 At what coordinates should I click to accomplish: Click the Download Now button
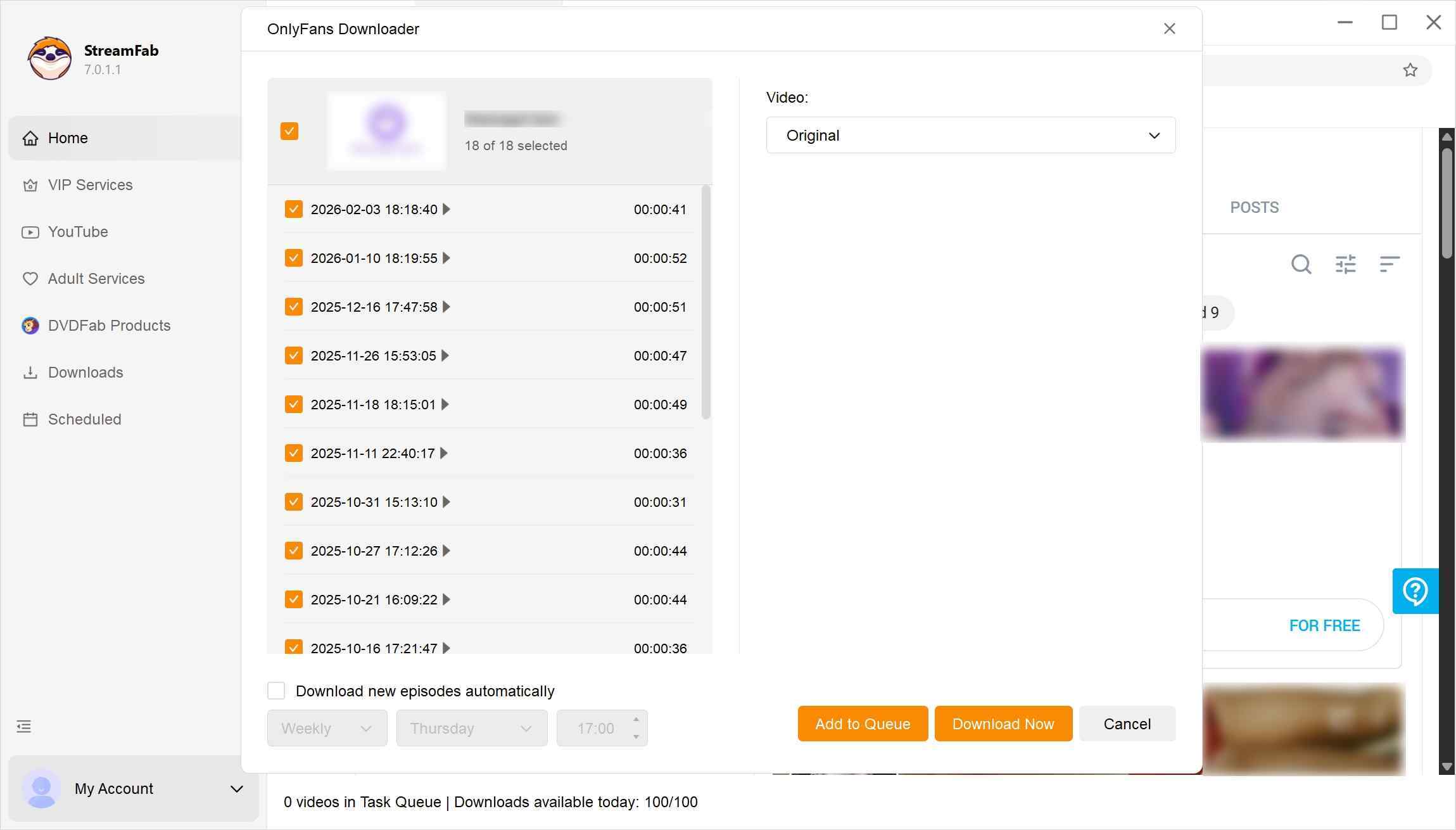pyautogui.click(x=1003, y=724)
